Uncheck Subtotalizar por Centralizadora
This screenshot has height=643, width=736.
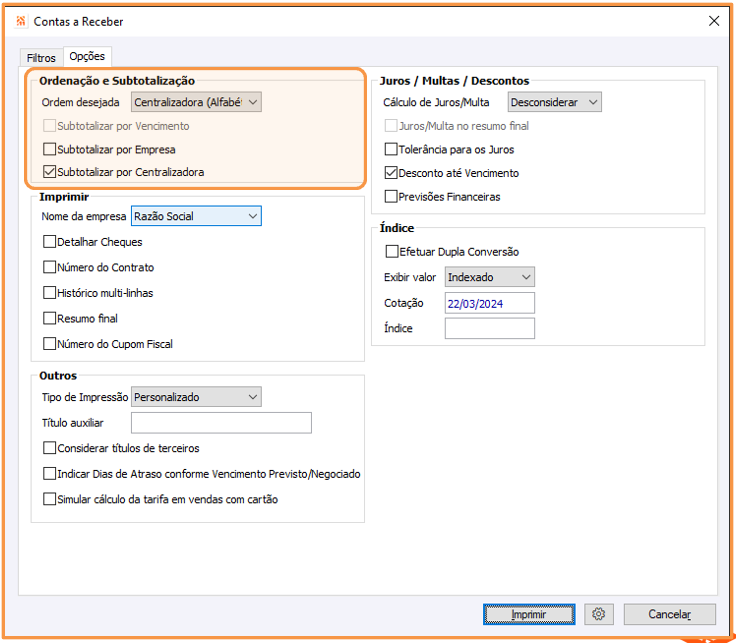click(x=50, y=172)
